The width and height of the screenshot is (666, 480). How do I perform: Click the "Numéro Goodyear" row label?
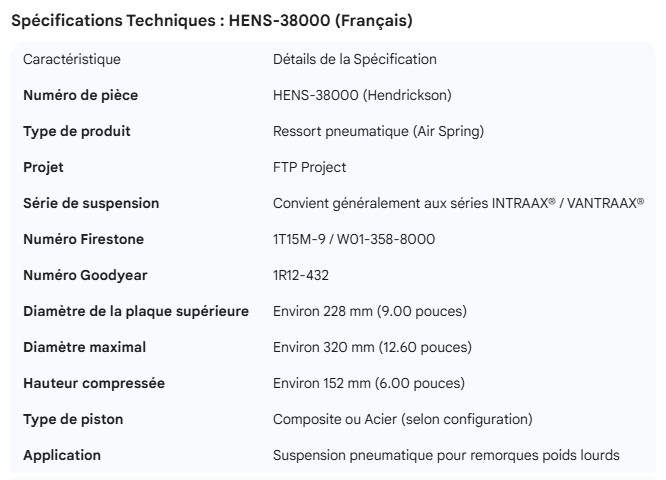tap(84, 275)
